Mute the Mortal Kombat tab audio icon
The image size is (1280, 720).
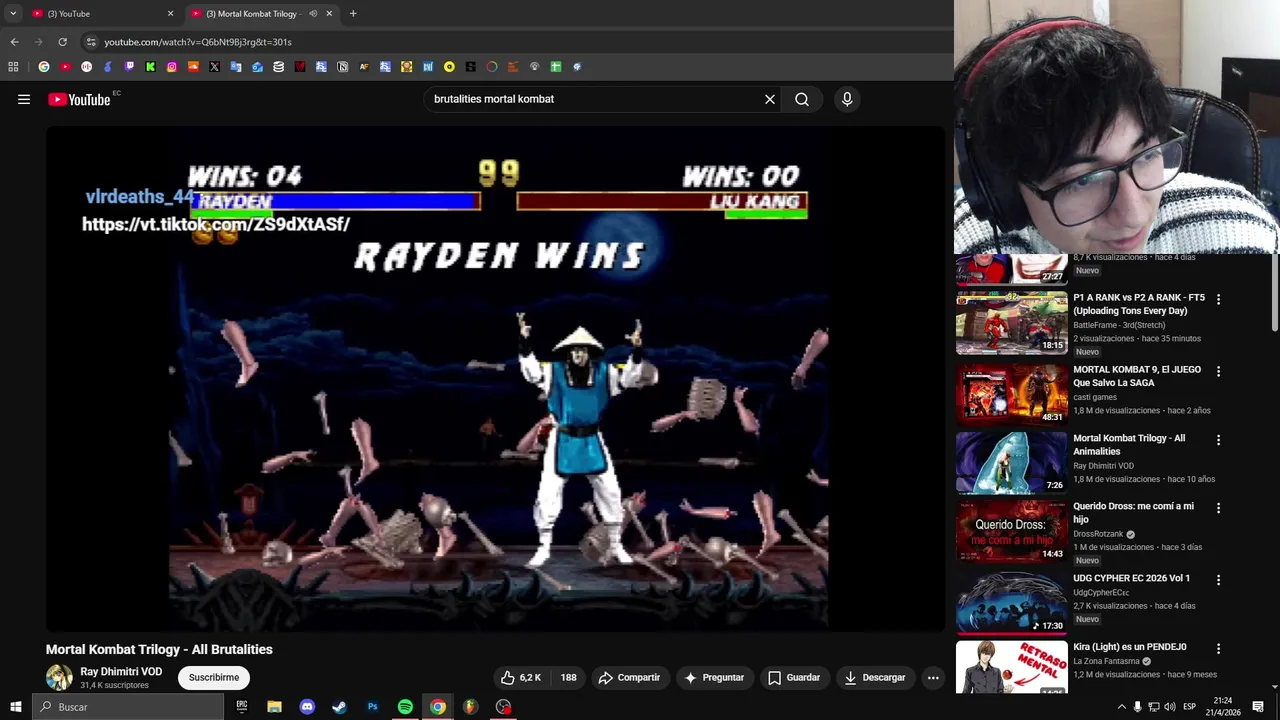[313, 14]
